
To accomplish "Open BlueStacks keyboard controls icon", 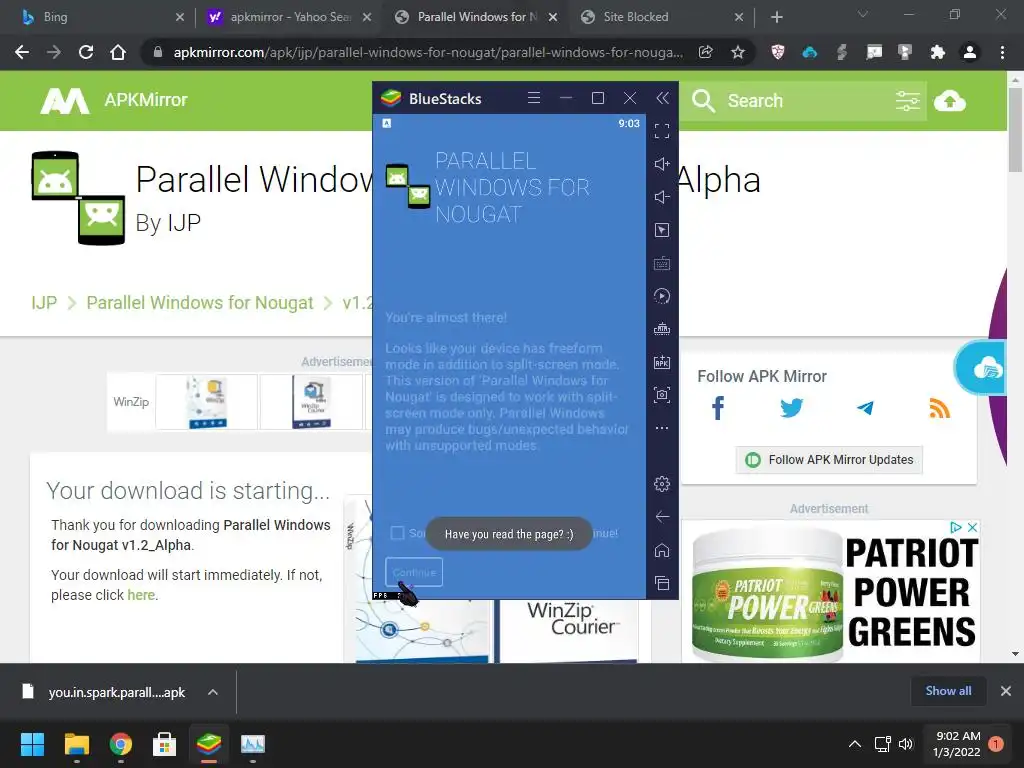I will (662, 263).
